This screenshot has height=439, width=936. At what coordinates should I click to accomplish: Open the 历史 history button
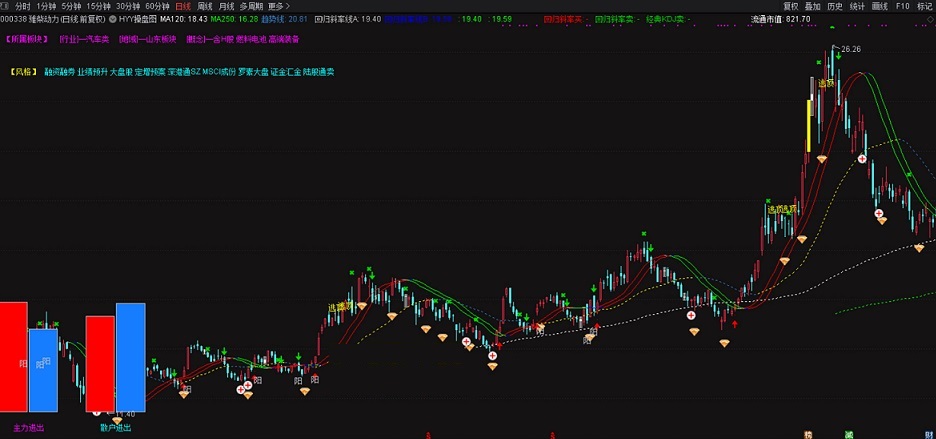pos(835,7)
